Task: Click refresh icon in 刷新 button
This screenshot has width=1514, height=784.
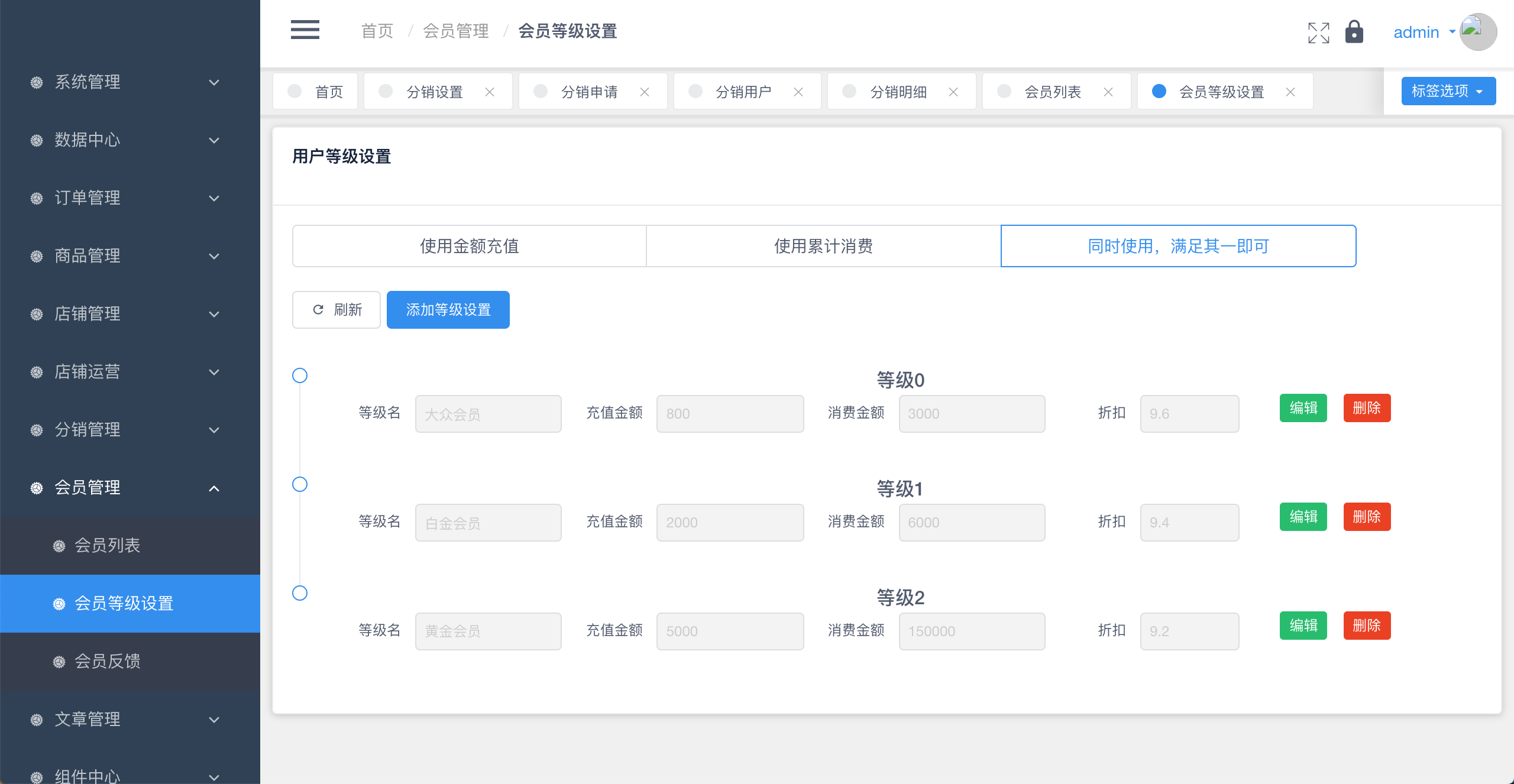Action: (318, 310)
